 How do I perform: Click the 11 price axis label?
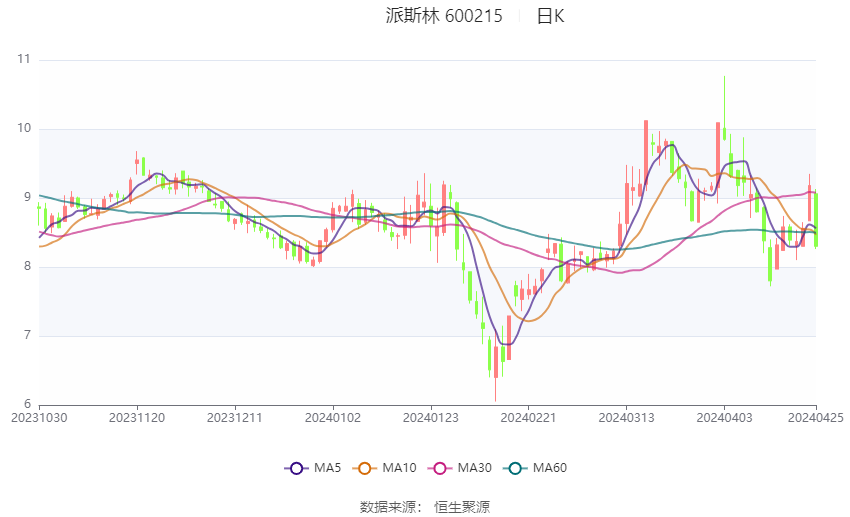[x=24, y=60]
